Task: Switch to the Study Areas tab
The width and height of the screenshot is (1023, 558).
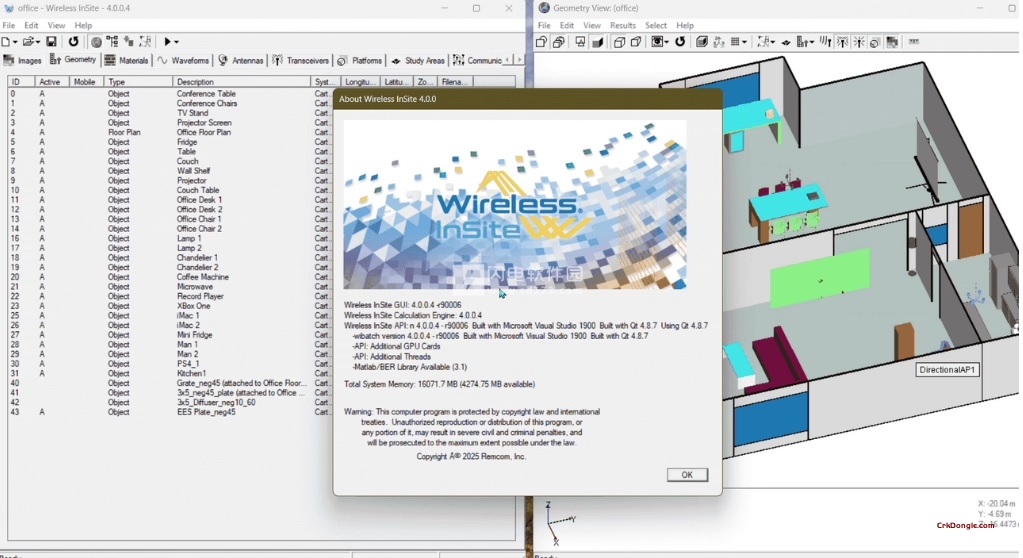Action: pyautogui.click(x=418, y=60)
